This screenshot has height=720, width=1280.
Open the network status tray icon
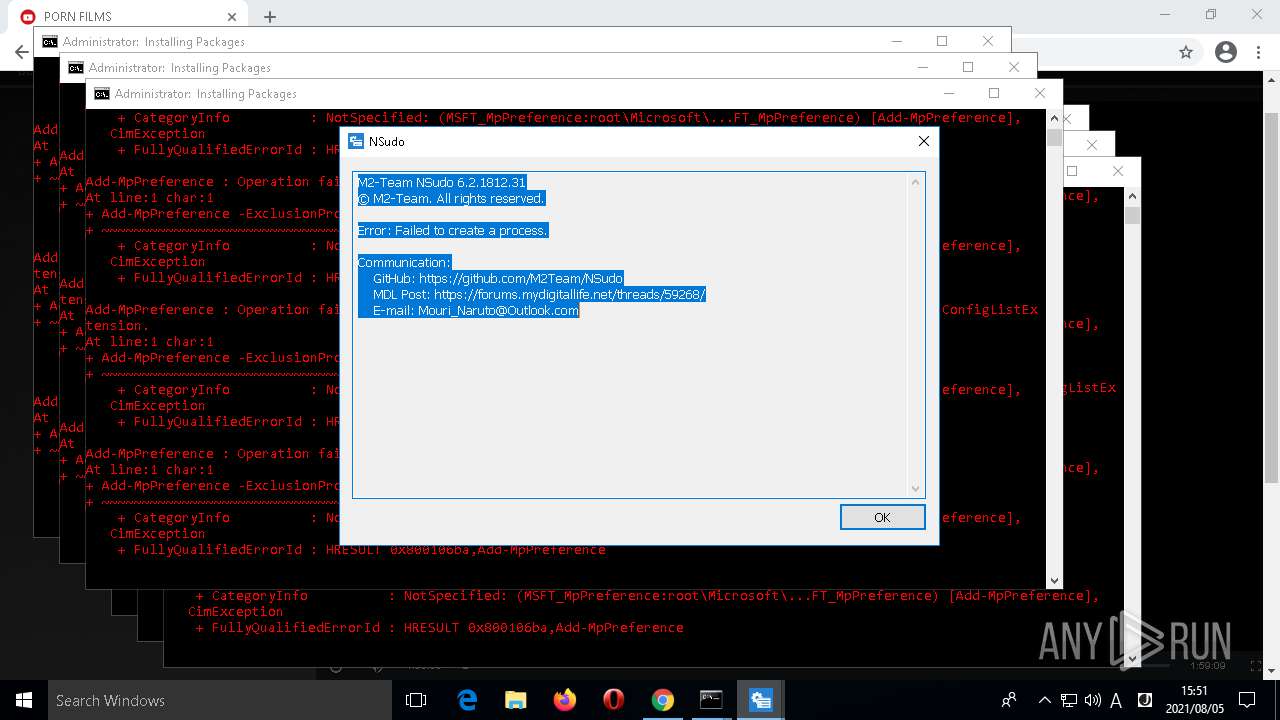click(x=1069, y=700)
